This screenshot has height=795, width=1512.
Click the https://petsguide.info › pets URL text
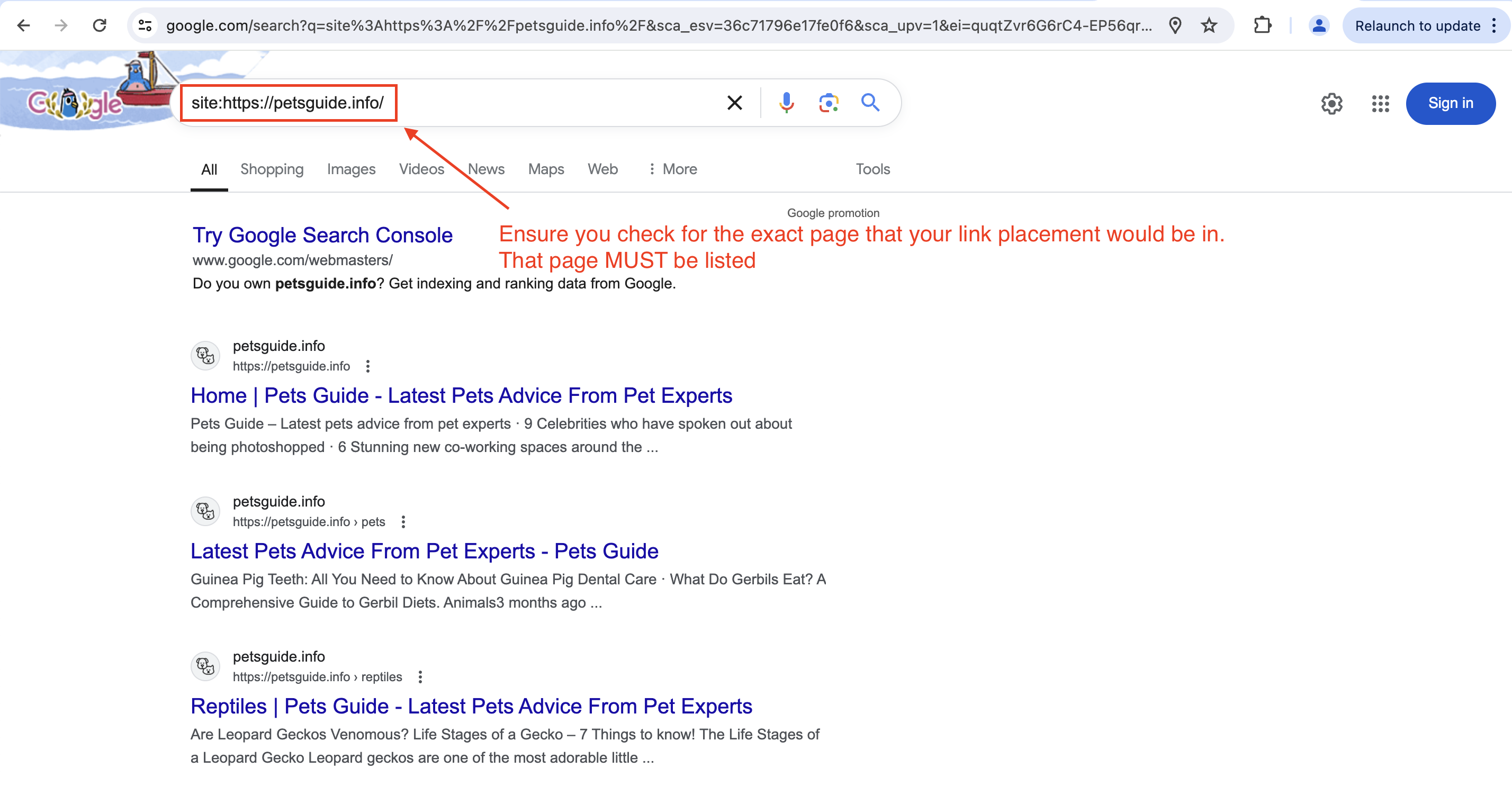click(309, 521)
